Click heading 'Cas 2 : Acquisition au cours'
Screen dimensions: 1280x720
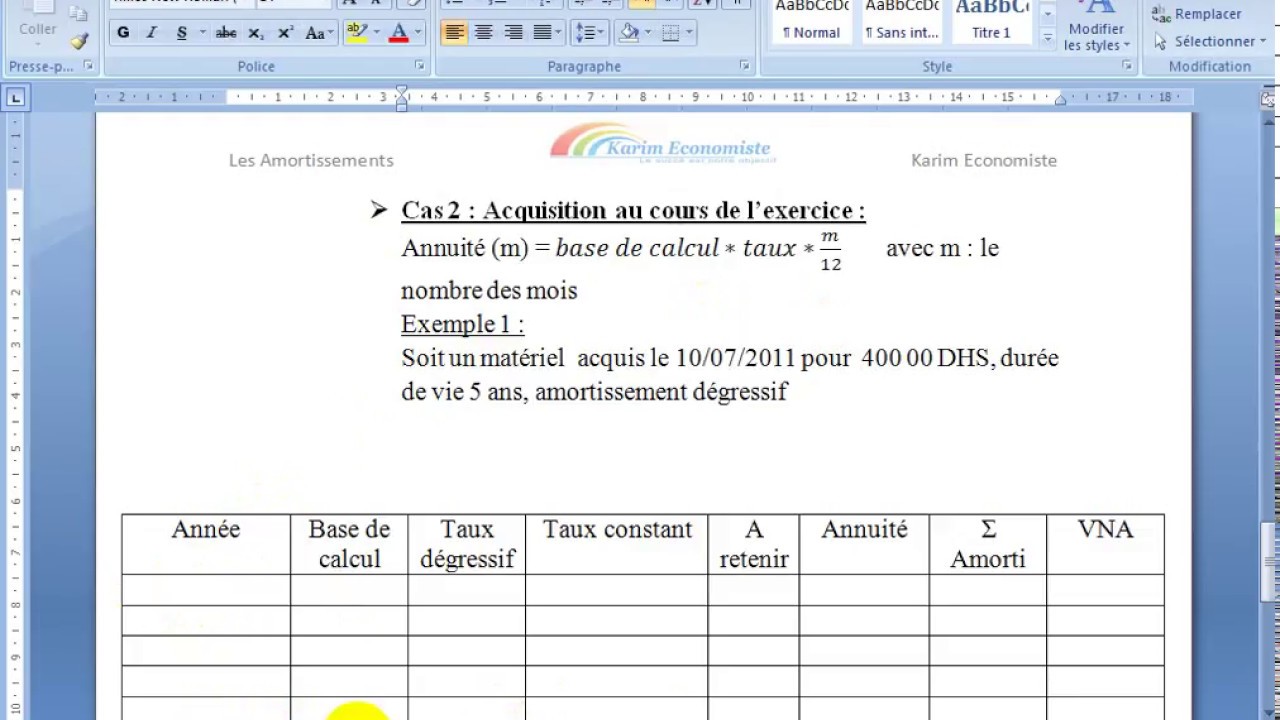click(x=633, y=211)
